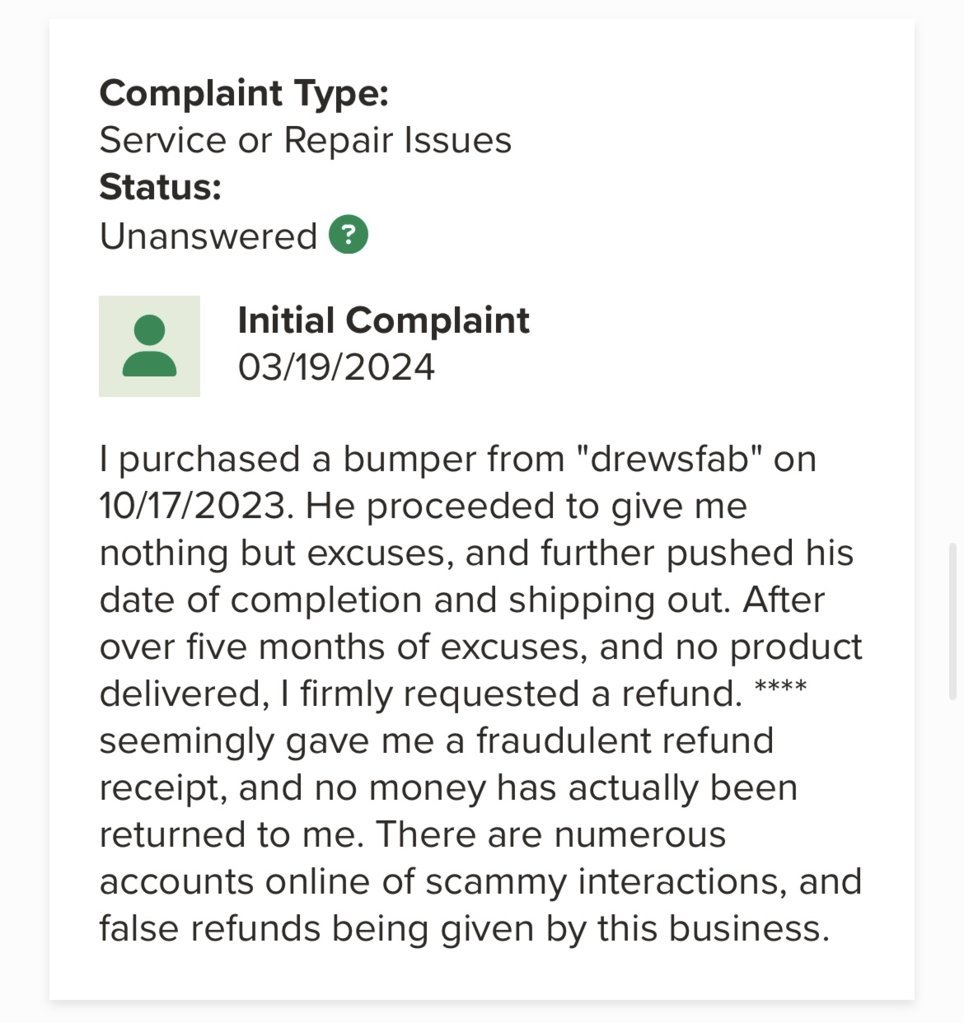
Task: Click the quoted word "drewsfab"
Action: tap(670, 459)
